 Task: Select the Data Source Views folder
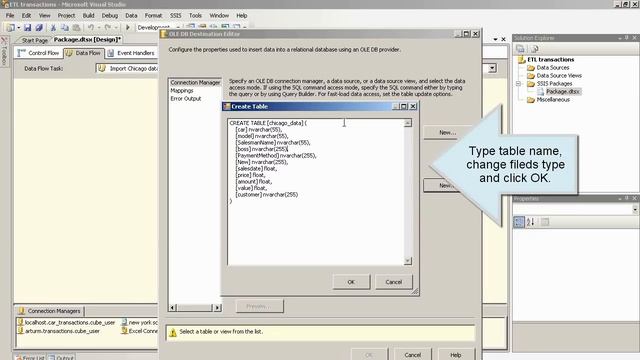tap(554, 76)
